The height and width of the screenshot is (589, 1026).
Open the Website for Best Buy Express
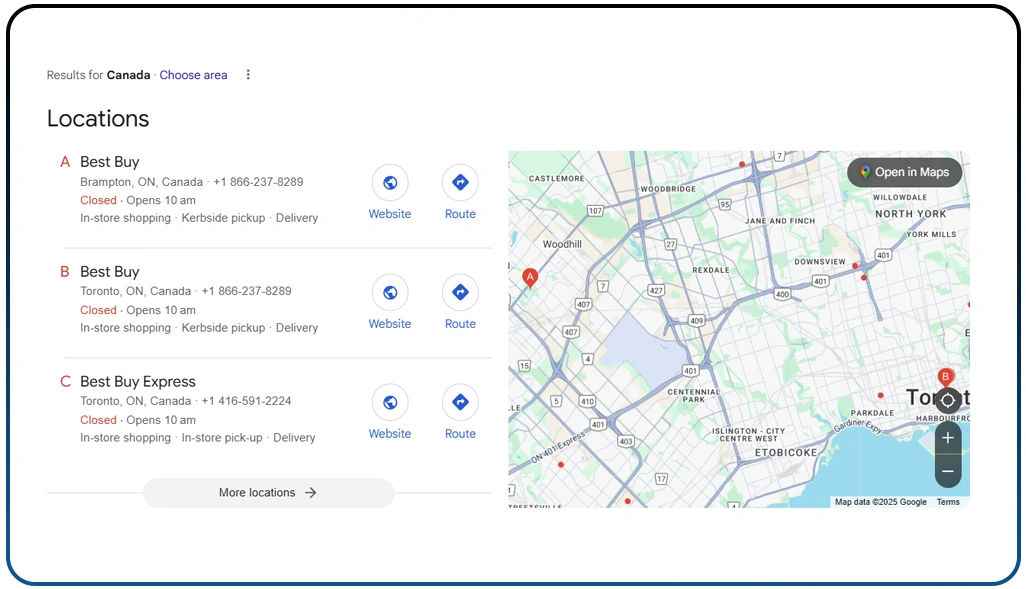click(x=390, y=402)
